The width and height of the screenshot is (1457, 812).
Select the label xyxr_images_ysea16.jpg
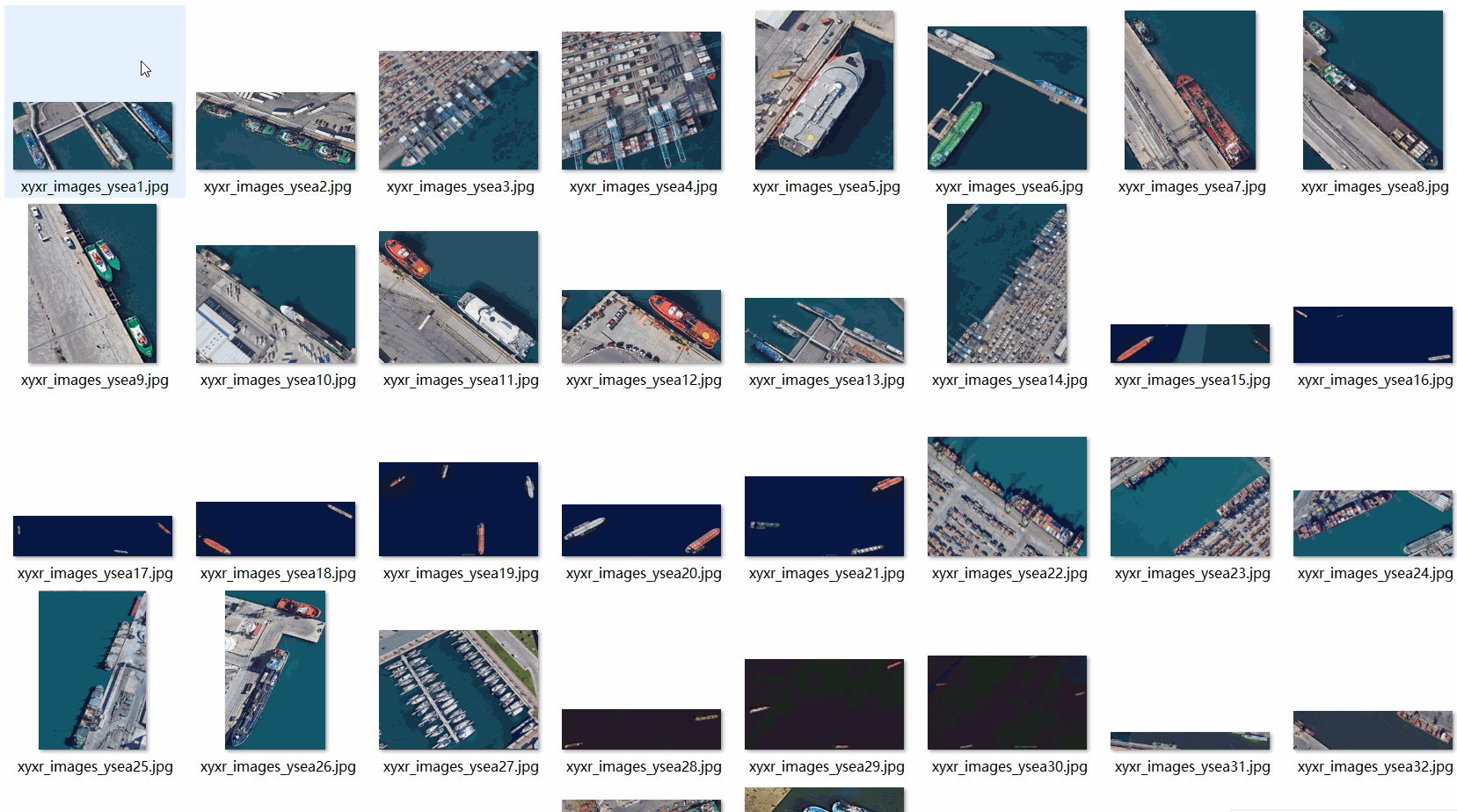pyautogui.click(x=1375, y=381)
